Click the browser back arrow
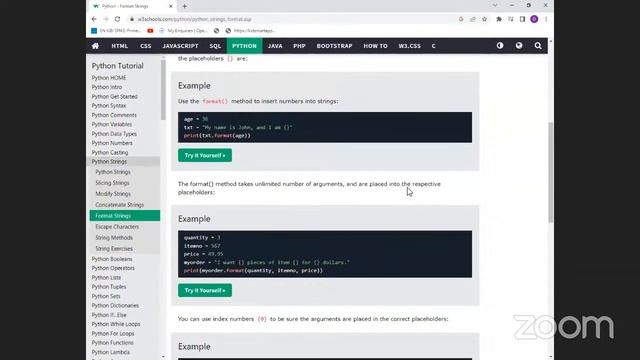The image size is (640, 360). (94, 19)
